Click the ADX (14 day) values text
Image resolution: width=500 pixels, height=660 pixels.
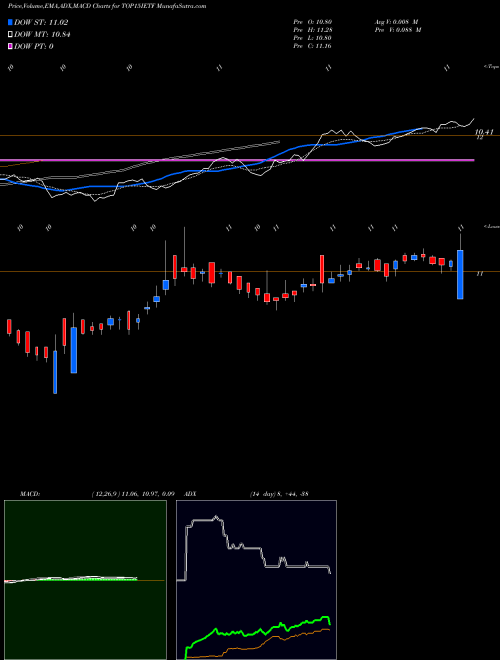pyautogui.click(x=279, y=494)
